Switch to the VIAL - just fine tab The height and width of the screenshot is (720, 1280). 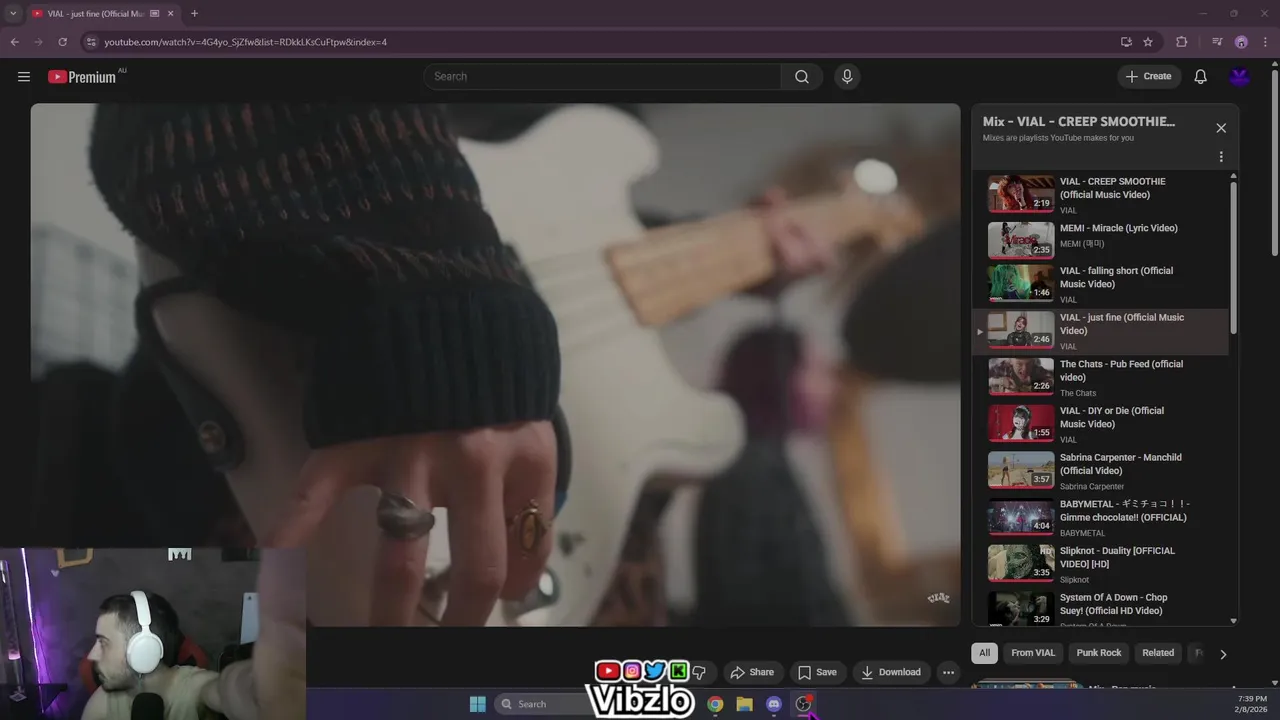[x=95, y=14]
